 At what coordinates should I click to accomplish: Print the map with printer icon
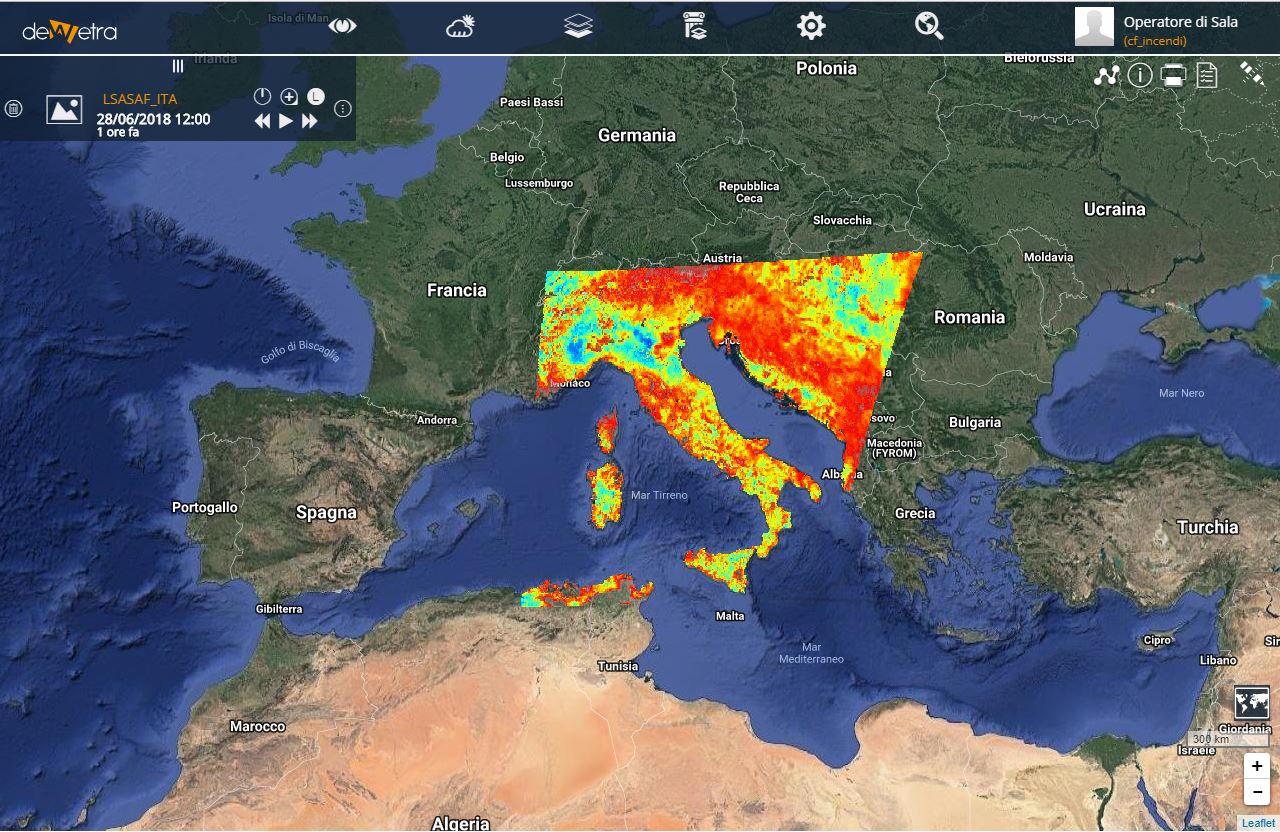click(1173, 75)
